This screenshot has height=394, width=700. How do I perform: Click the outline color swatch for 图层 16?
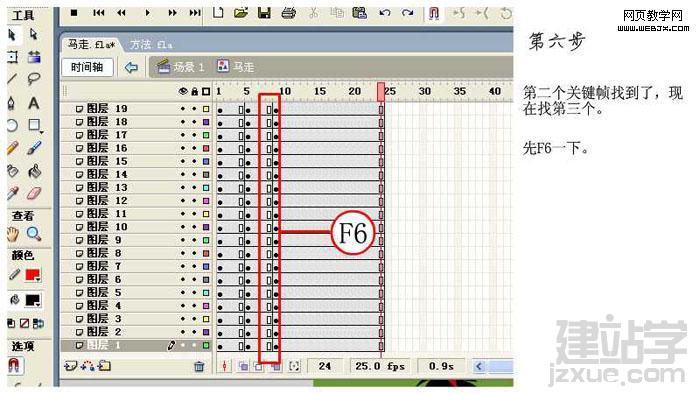(x=206, y=148)
